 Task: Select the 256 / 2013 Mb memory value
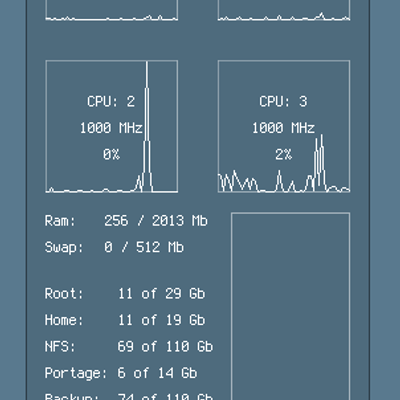(156, 221)
